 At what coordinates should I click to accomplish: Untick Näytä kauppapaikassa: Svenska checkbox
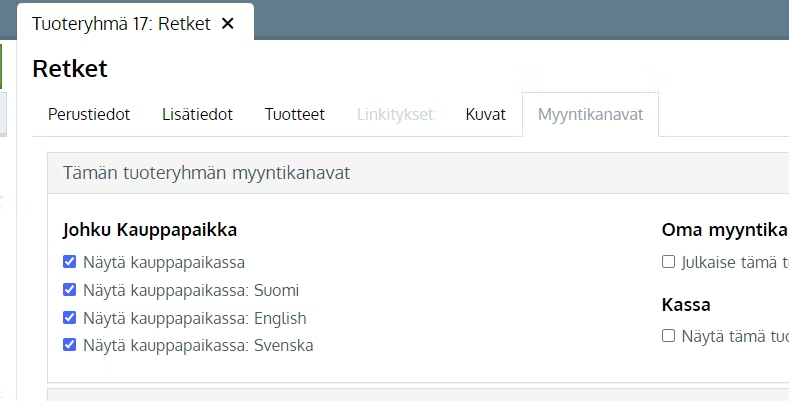[69, 345]
